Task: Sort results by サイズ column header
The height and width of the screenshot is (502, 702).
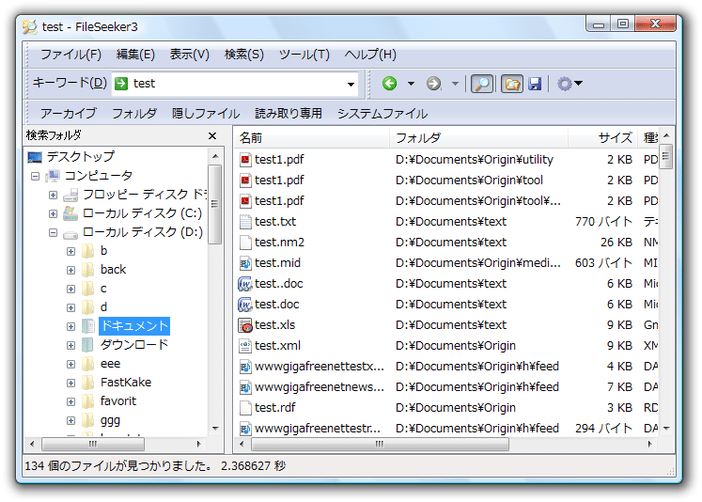Action: [x=603, y=137]
